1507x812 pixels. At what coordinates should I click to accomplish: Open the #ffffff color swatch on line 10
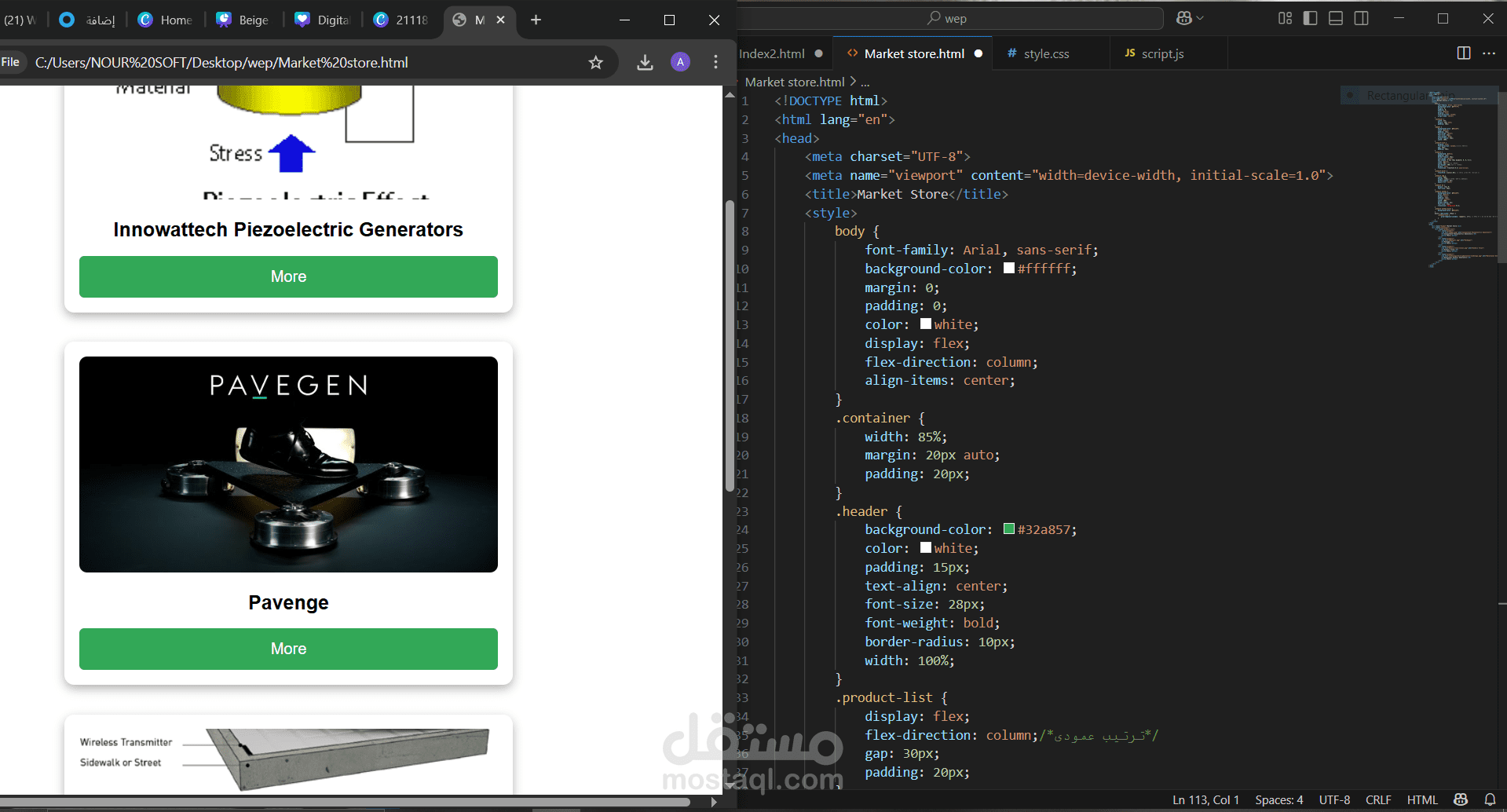(x=1009, y=269)
